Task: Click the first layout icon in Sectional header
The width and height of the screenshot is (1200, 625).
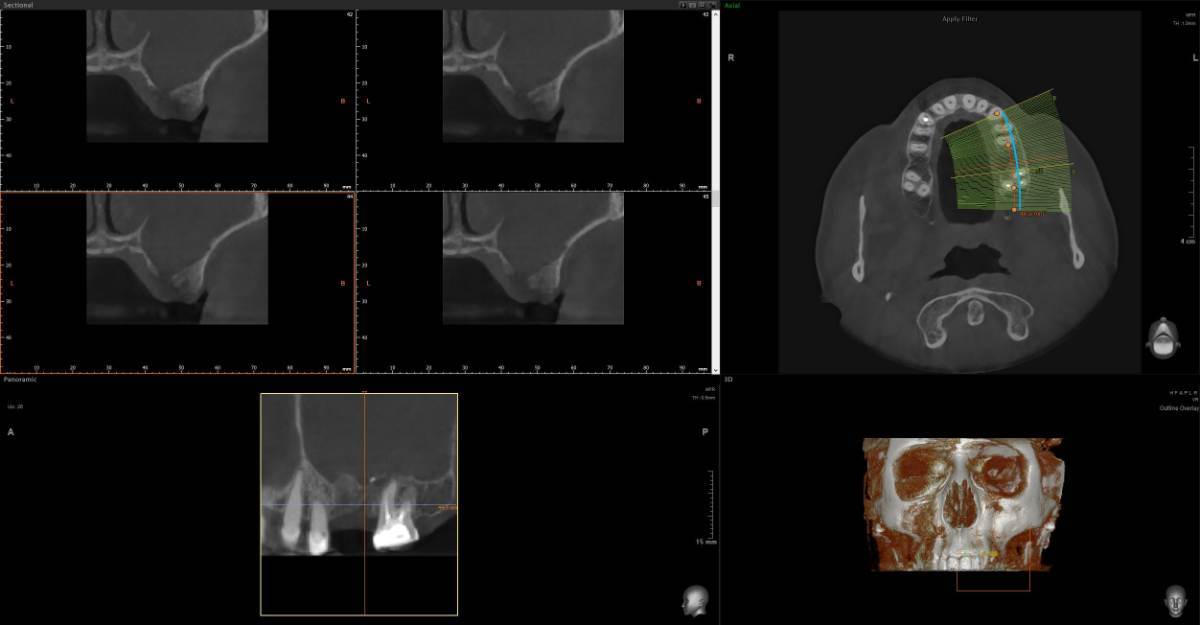Action: [x=683, y=5]
